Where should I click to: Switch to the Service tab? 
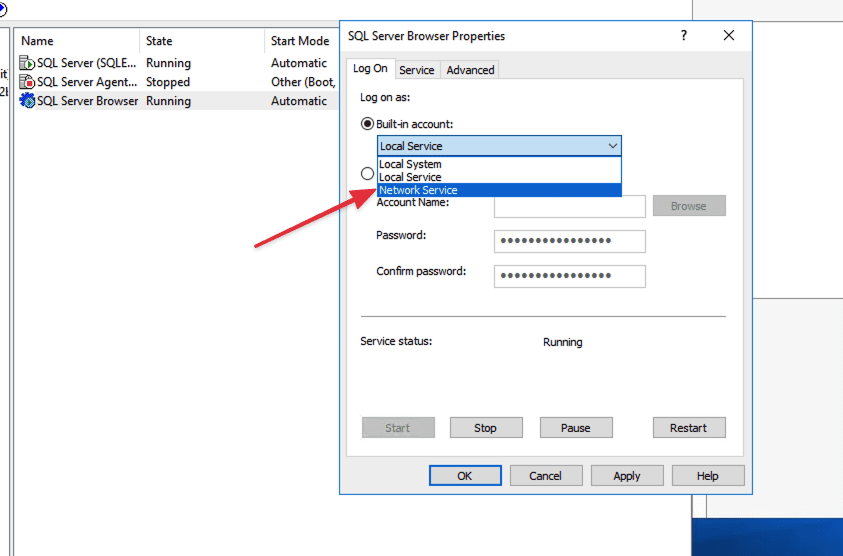point(417,70)
